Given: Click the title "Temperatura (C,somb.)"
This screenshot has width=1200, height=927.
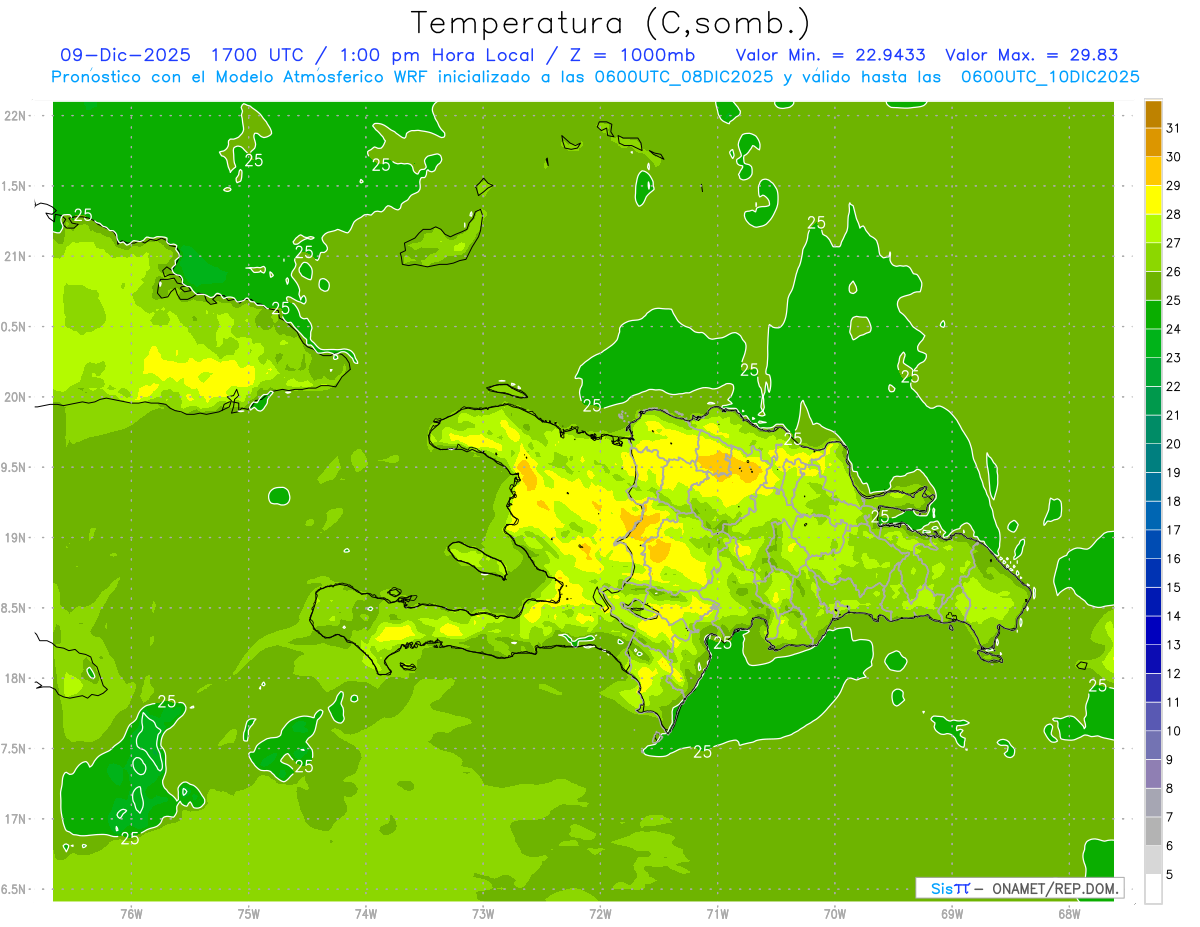Looking at the screenshot, I should click(x=611, y=24).
